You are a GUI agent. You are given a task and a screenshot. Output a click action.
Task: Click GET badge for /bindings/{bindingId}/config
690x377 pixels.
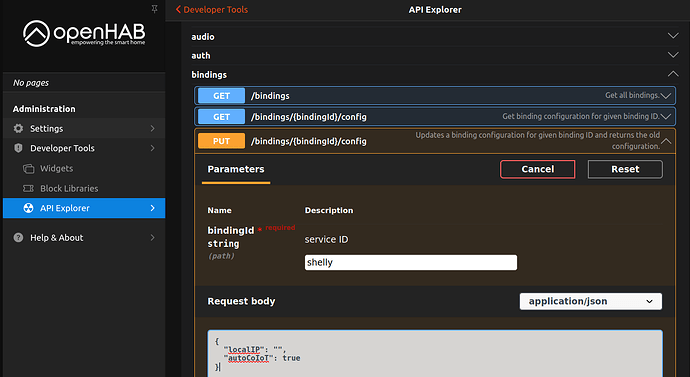coord(221,117)
